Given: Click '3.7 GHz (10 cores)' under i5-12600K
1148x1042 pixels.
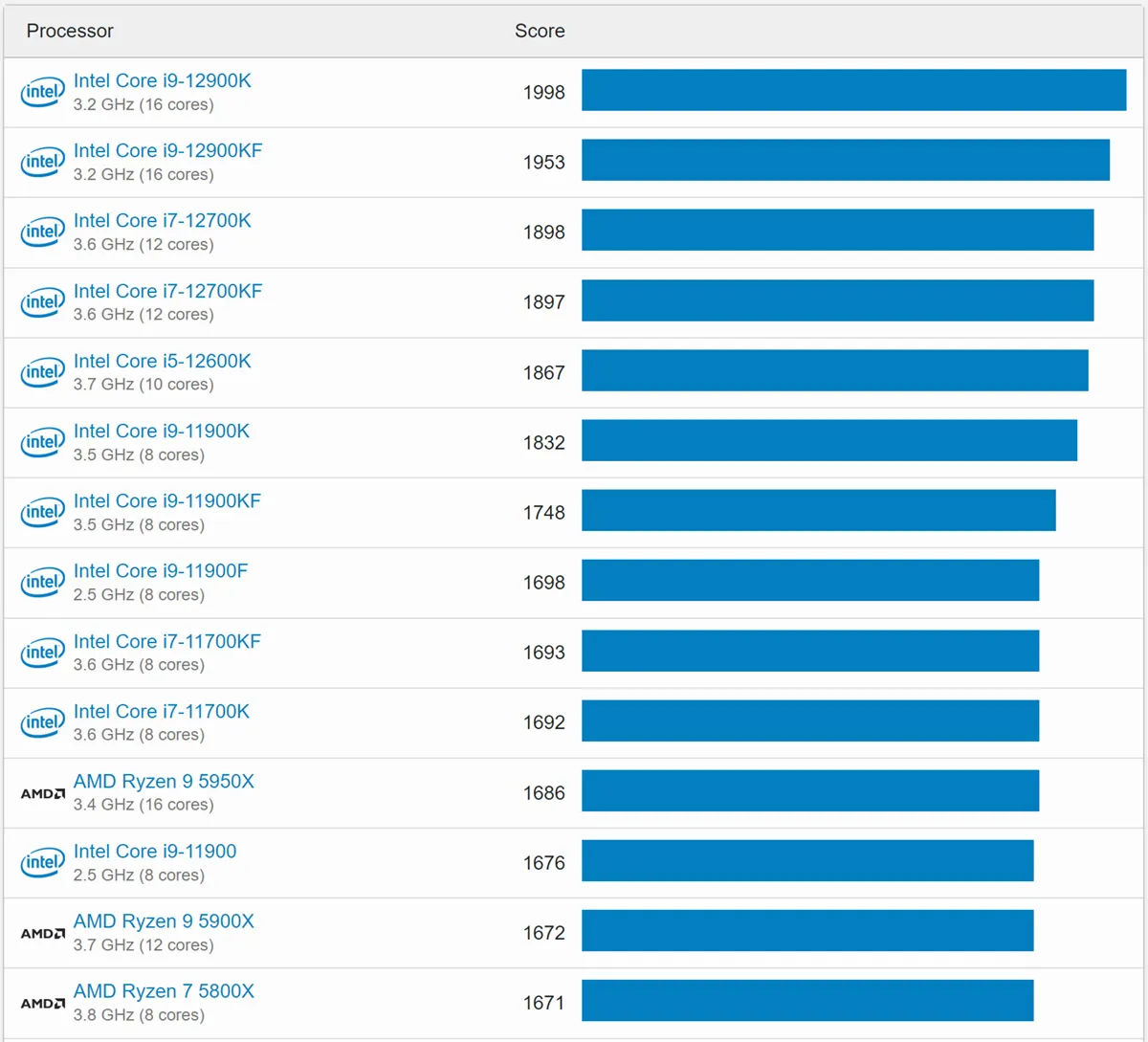Looking at the screenshot, I should pos(143,385).
